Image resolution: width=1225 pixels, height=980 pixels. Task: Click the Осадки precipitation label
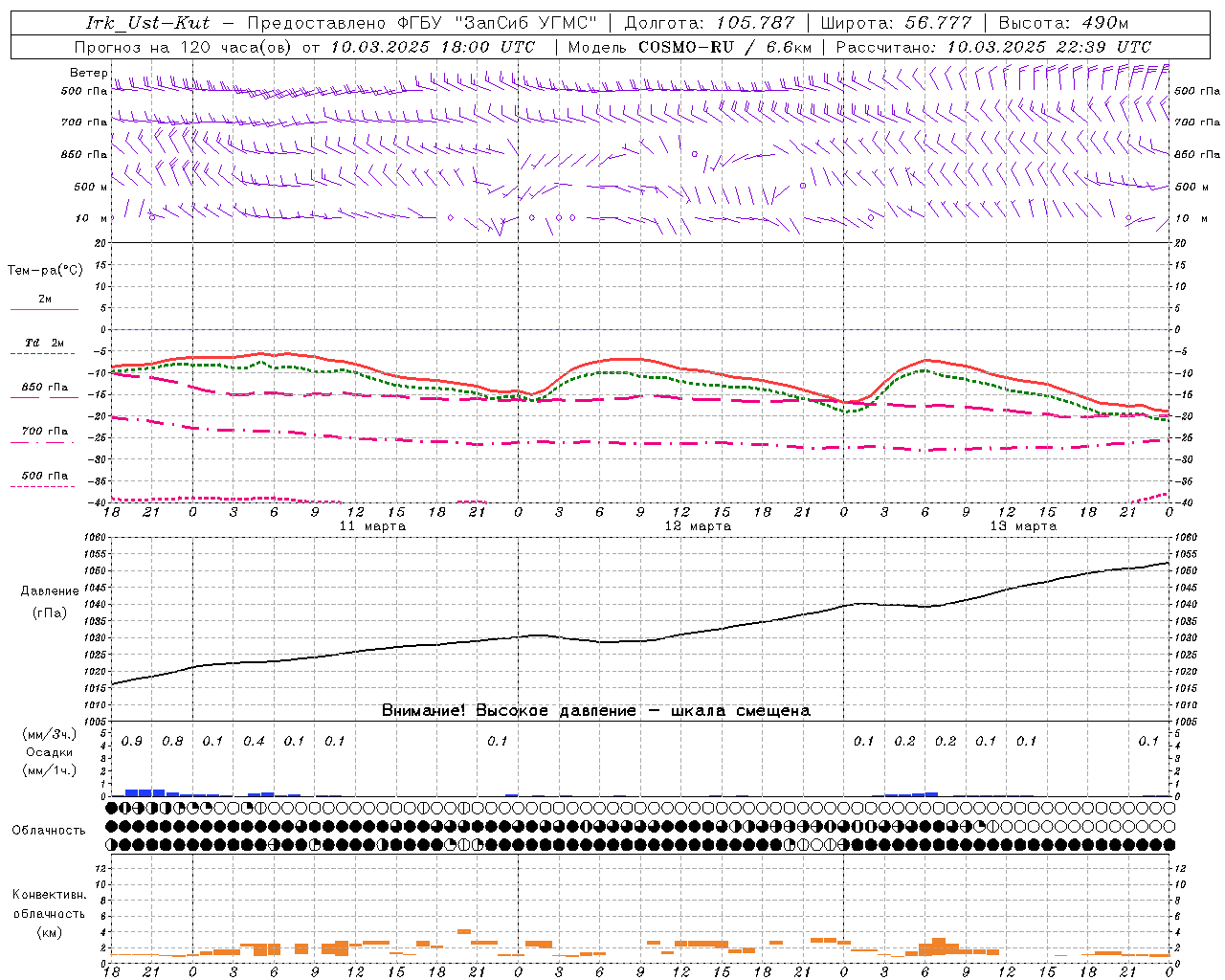tap(50, 752)
